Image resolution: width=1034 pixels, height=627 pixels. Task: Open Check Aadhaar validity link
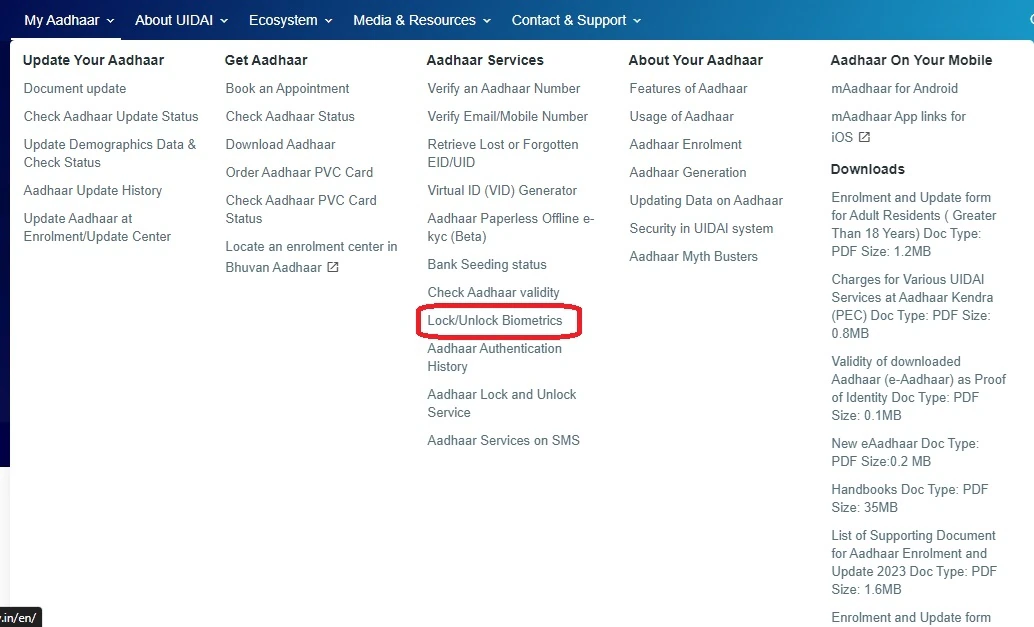pyautogui.click(x=493, y=293)
